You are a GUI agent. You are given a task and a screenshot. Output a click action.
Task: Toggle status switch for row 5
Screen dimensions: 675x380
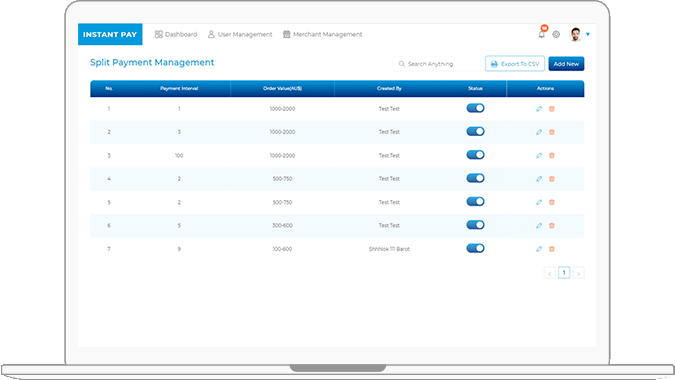coord(475,201)
